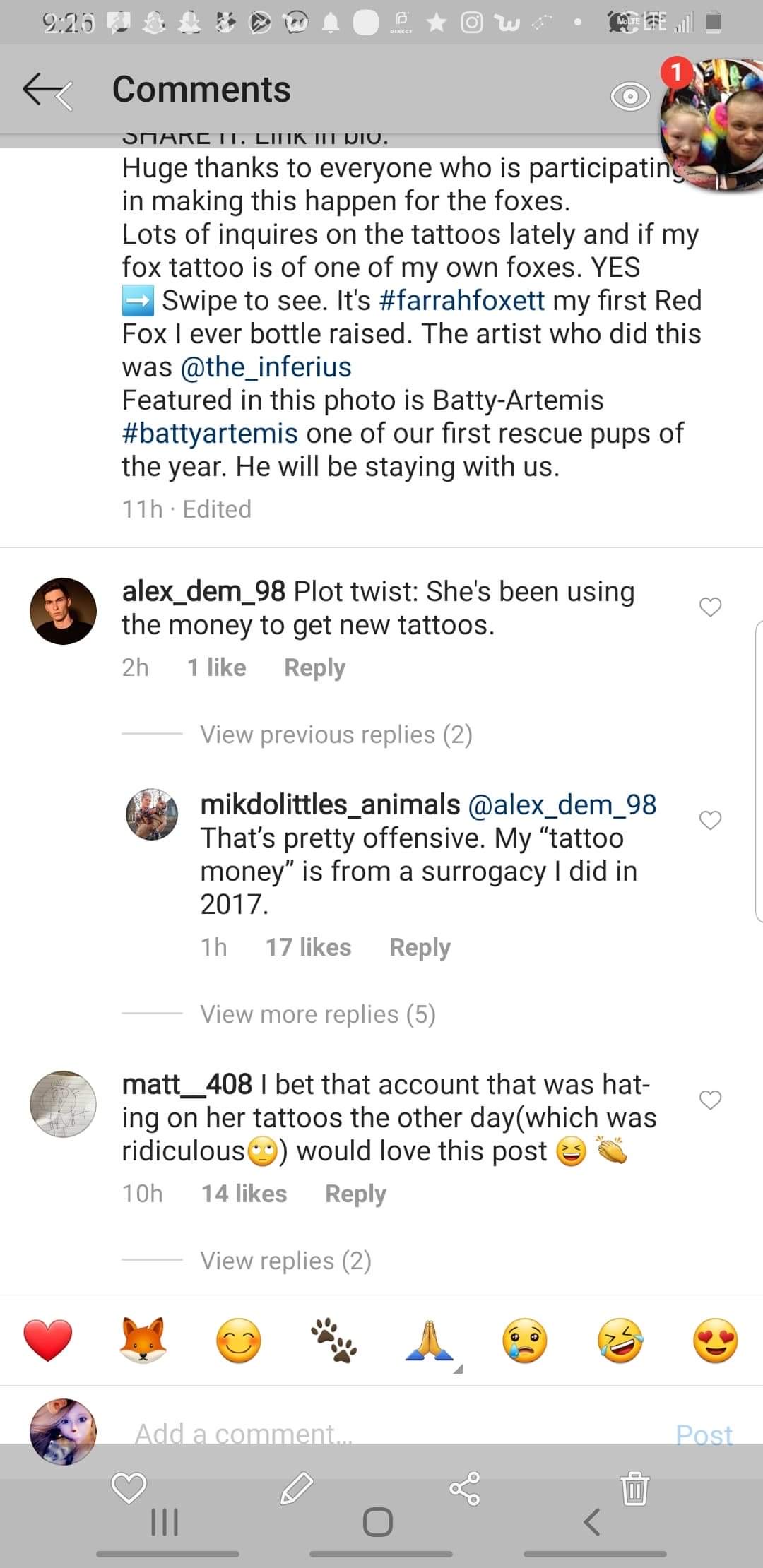
Task: Insert the praying hands emoji reaction
Action: click(430, 1340)
